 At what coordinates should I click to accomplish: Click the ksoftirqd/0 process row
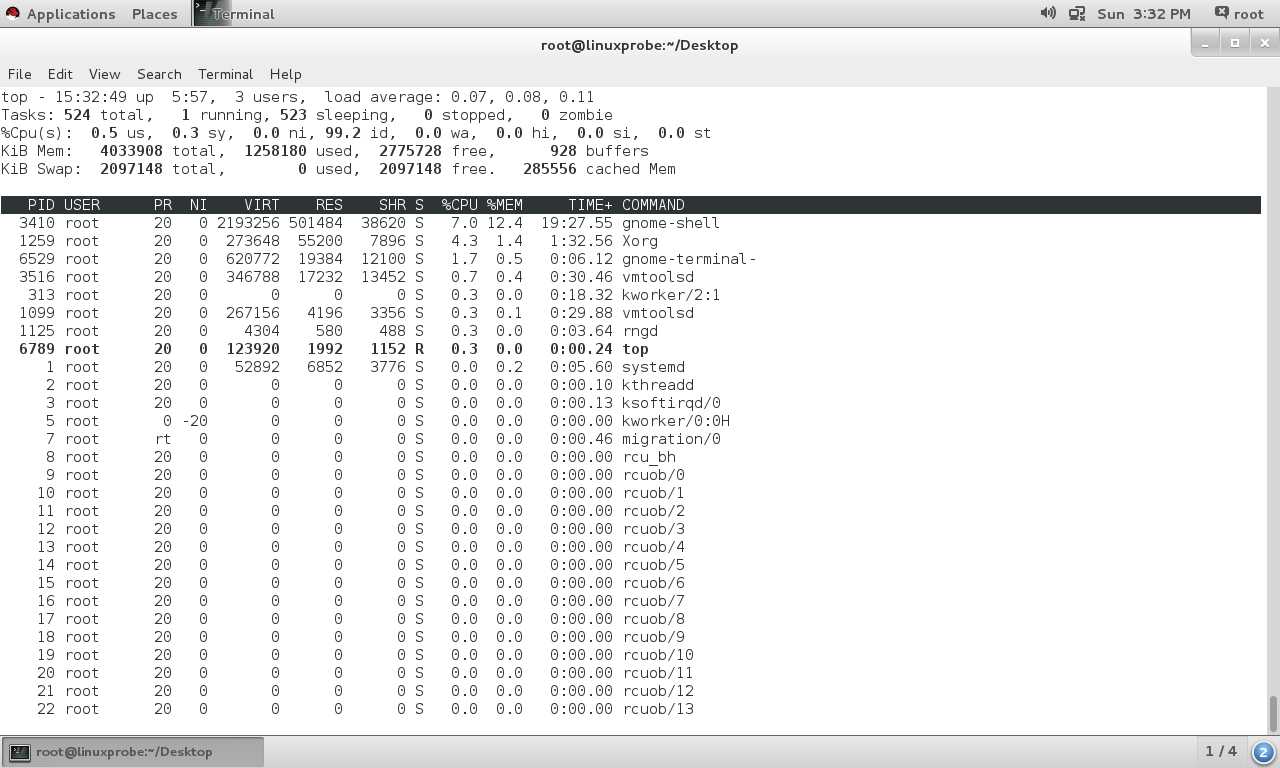pyautogui.click(x=630, y=403)
